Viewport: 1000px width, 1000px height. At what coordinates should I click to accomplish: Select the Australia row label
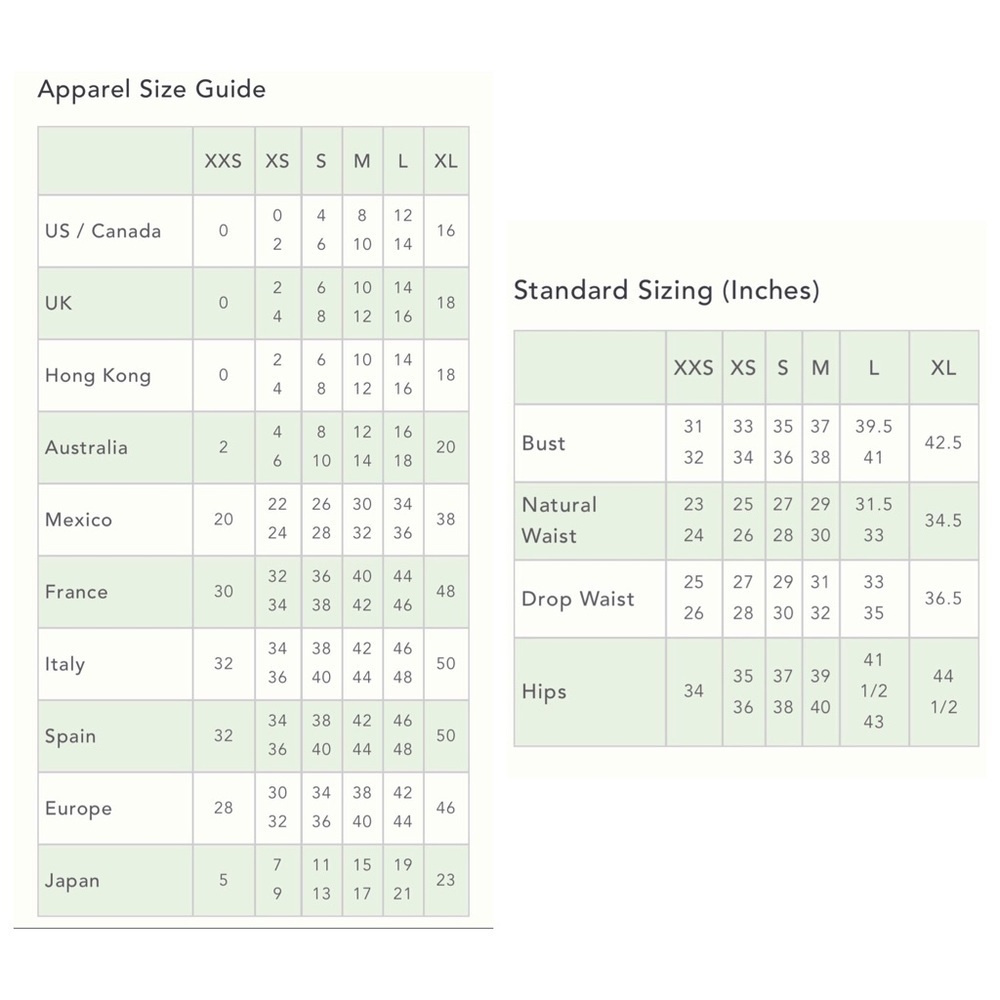tap(86, 448)
